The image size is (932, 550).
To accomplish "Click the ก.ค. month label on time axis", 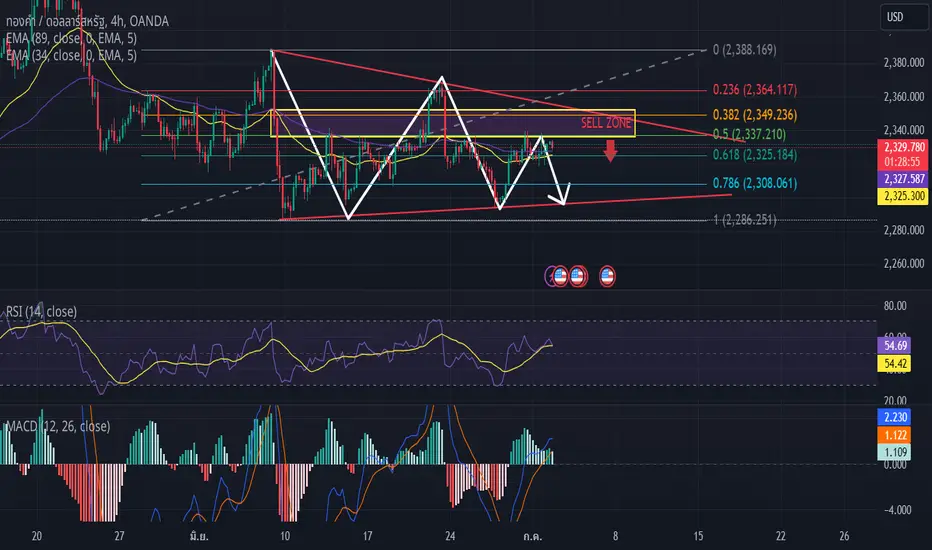I will [x=533, y=536].
